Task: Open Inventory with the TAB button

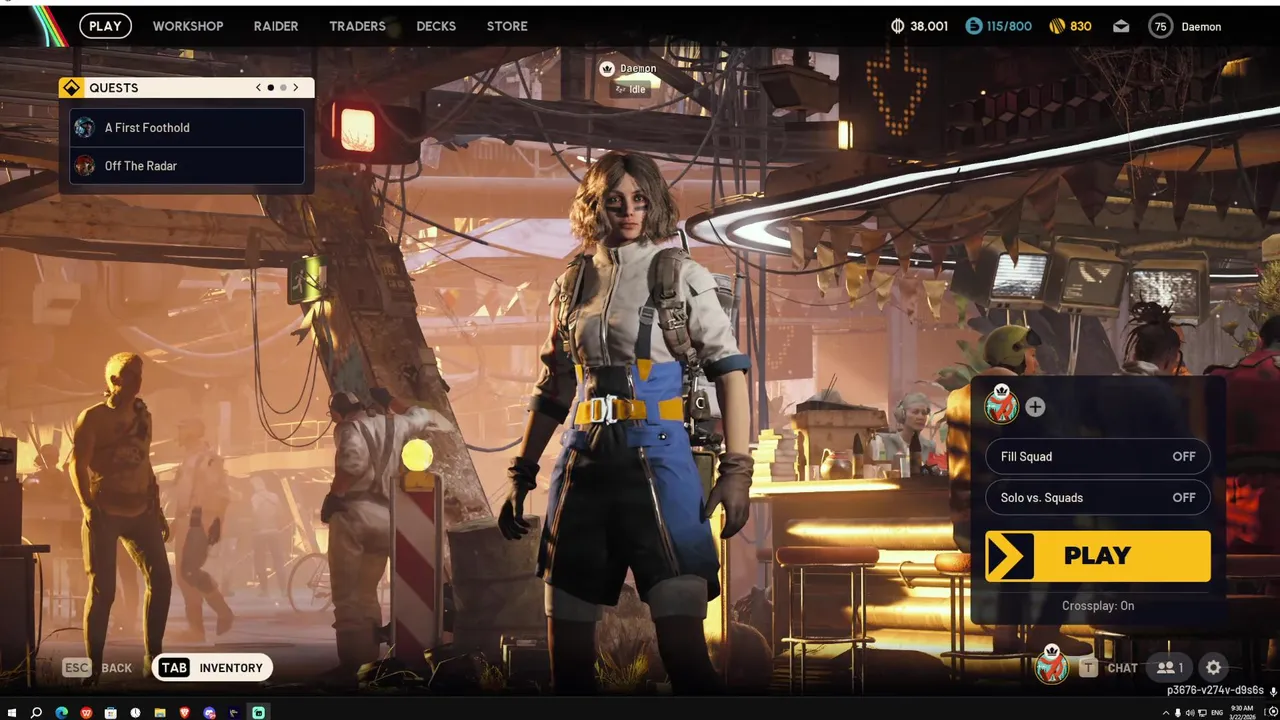Action: pyautogui.click(x=212, y=668)
